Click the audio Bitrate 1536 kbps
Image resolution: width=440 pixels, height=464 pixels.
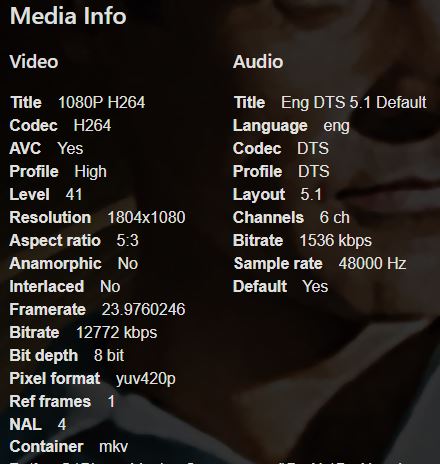coord(336,241)
